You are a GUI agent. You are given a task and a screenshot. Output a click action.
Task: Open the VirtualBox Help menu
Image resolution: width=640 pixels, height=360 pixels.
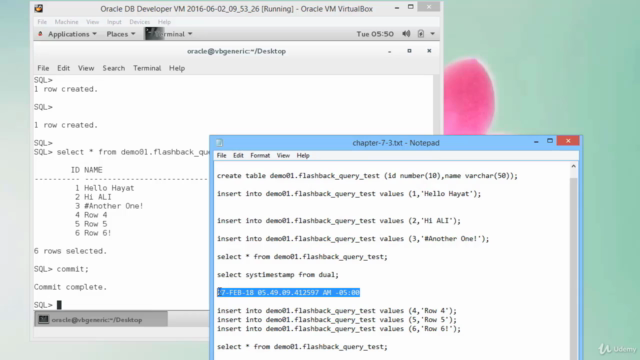pyautogui.click(x=164, y=22)
